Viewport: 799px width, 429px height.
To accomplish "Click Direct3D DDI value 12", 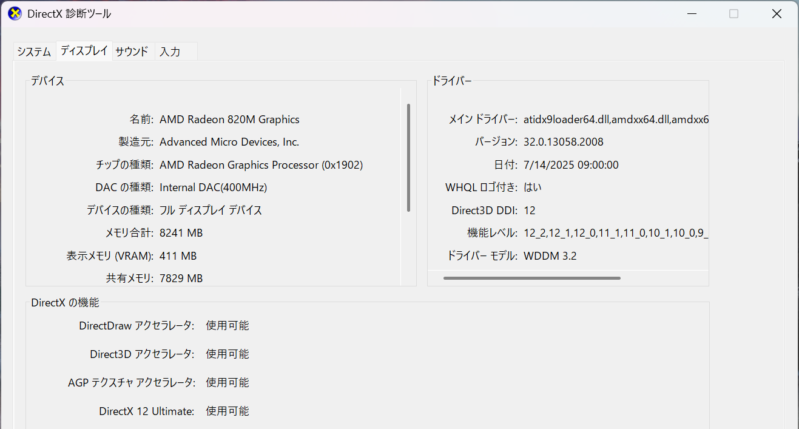I will tap(529, 210).
